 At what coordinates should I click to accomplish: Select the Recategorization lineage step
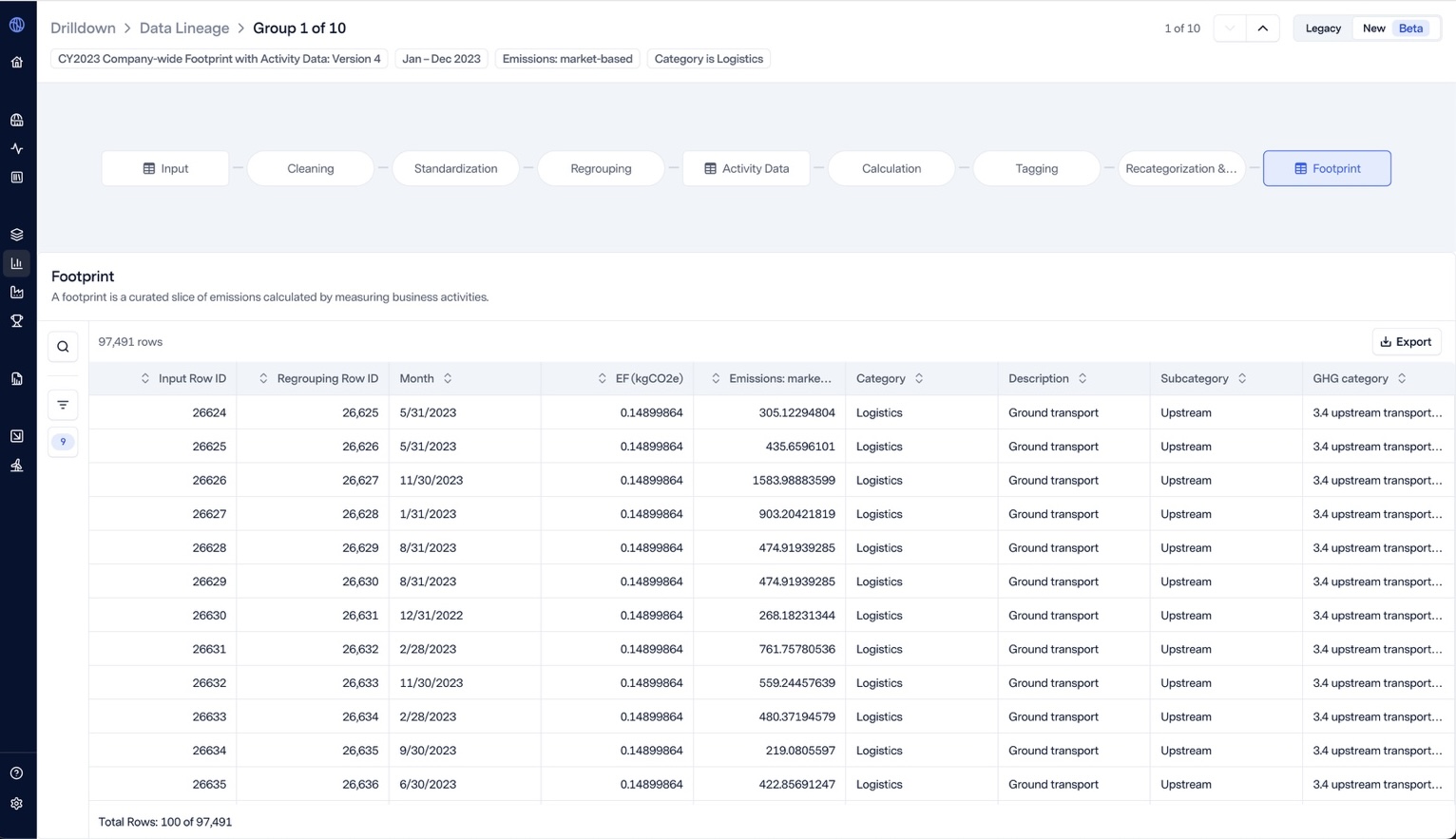point(1181,168)
